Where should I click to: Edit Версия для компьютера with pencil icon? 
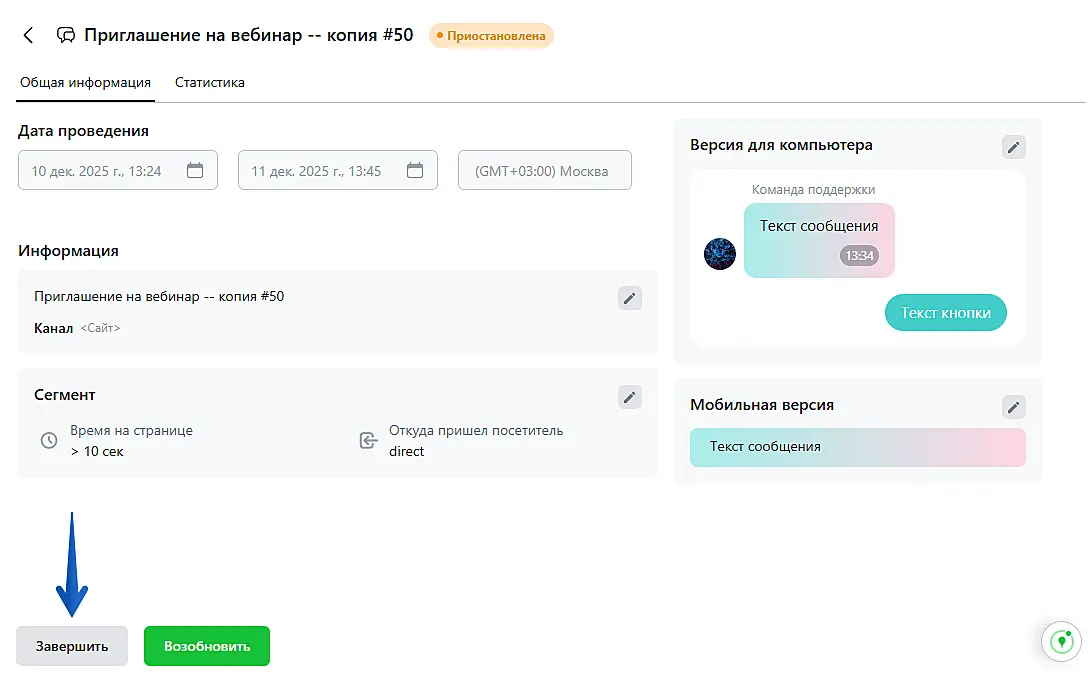(x=1013, y=147)
